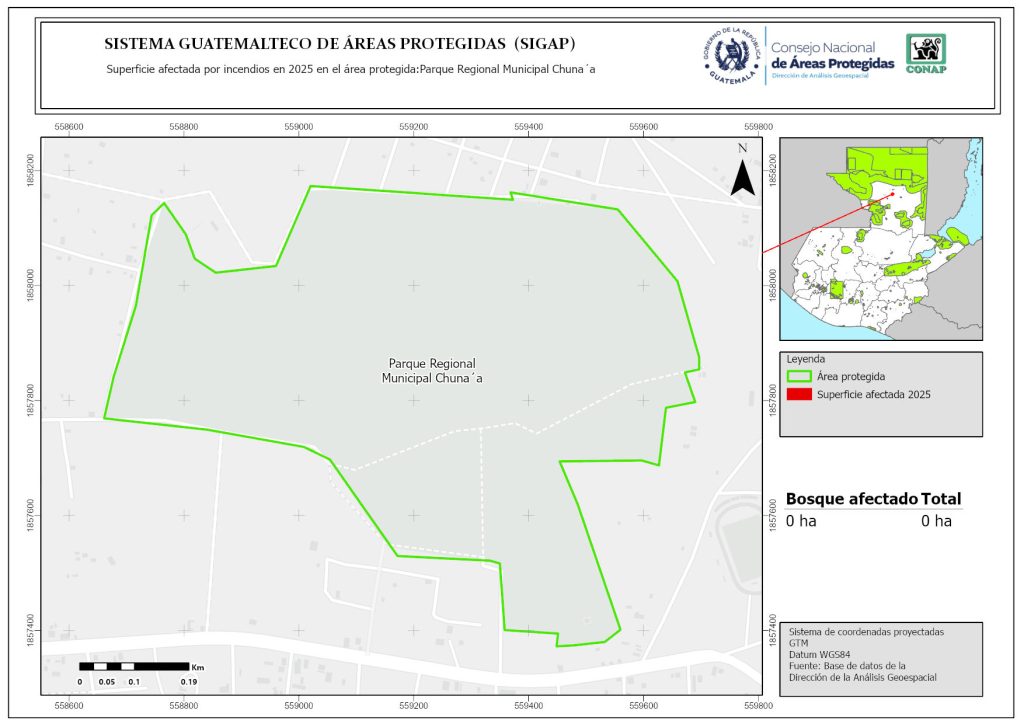Click the SISTEMA GUATEMALTECO DE ÁREAS PROTEGIDAS title

[340, 44]
